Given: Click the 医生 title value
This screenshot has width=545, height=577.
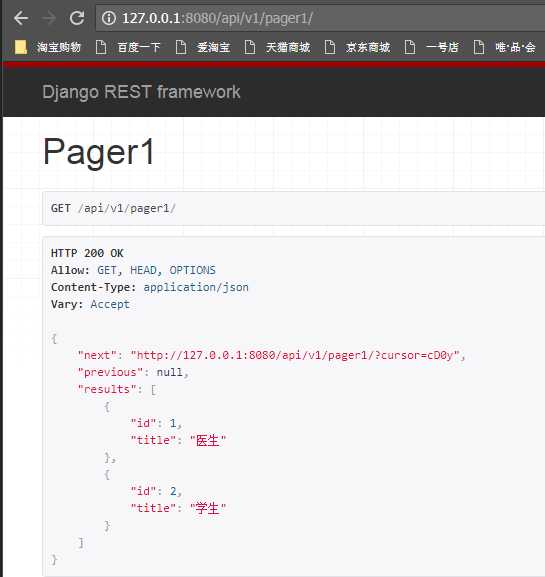Looking at the screenshot, I should click(208, 440).
